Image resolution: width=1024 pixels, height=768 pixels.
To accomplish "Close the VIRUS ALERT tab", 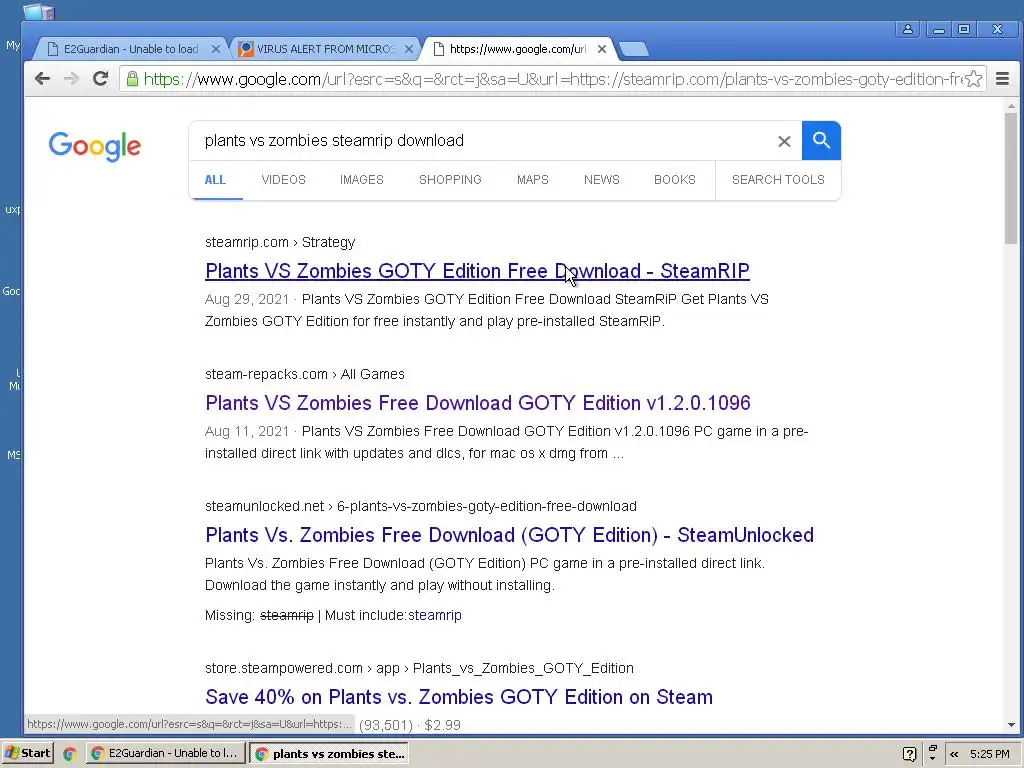I will pyautogui.click(x=409, y=49).
